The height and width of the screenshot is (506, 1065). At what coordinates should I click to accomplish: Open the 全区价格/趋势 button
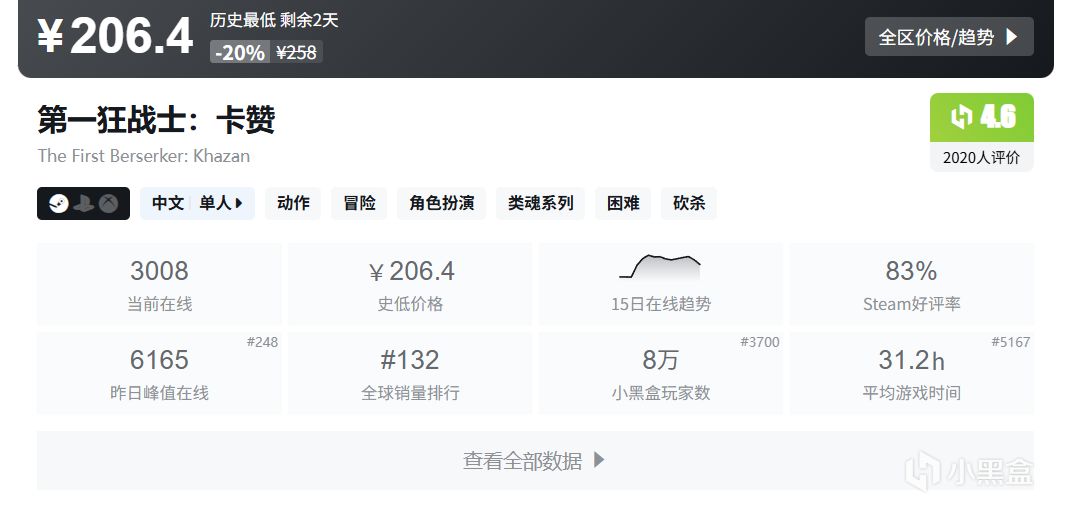tap(949, 37)
